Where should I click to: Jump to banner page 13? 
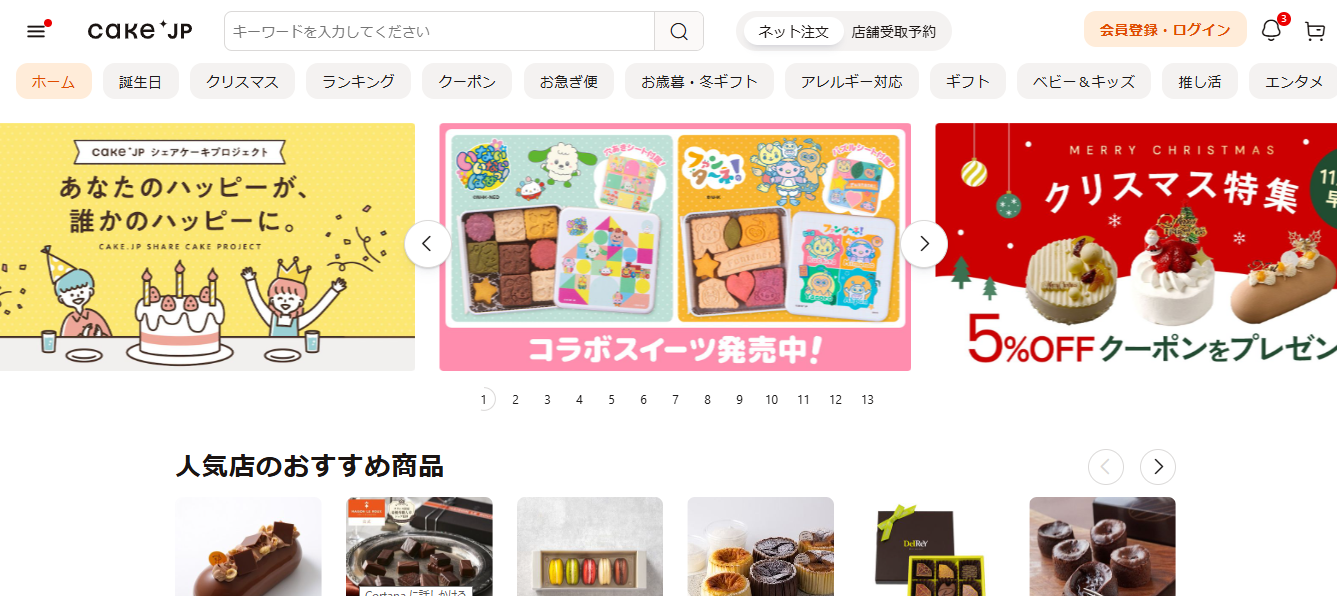tap(867, 400)
